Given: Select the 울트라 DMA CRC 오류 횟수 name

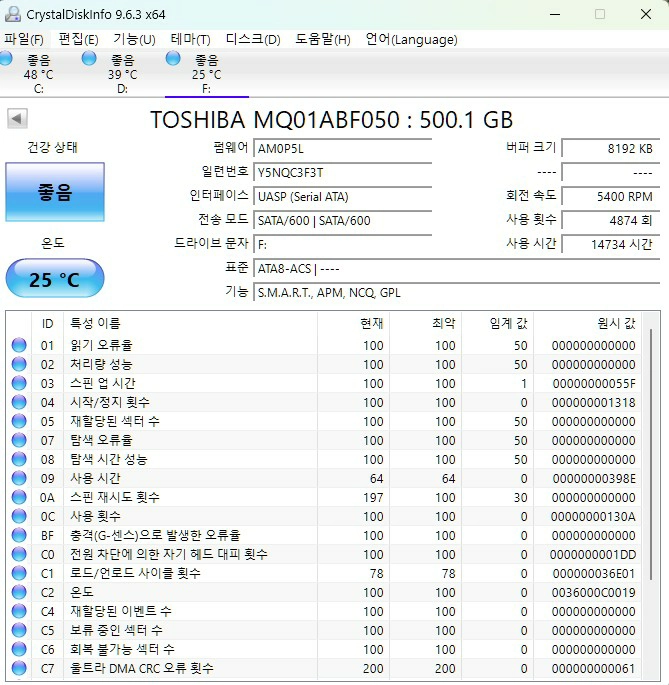Looking at the screenshot, I should [x=142, y=668].
